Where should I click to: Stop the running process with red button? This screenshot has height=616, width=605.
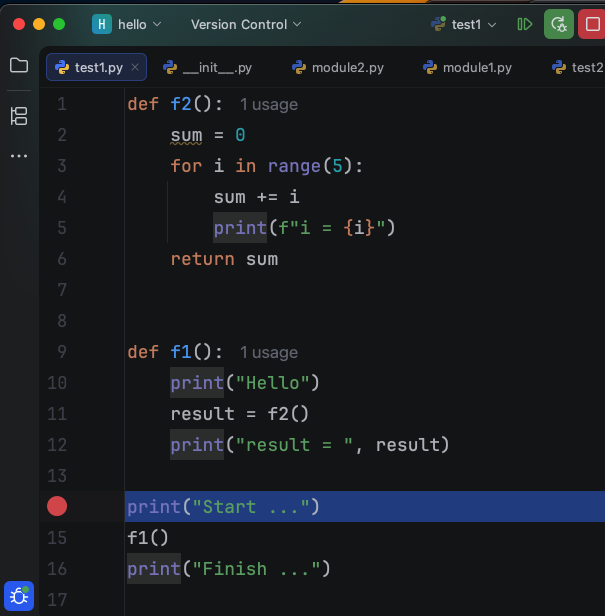pyautogui.click(x=592, y=24)
